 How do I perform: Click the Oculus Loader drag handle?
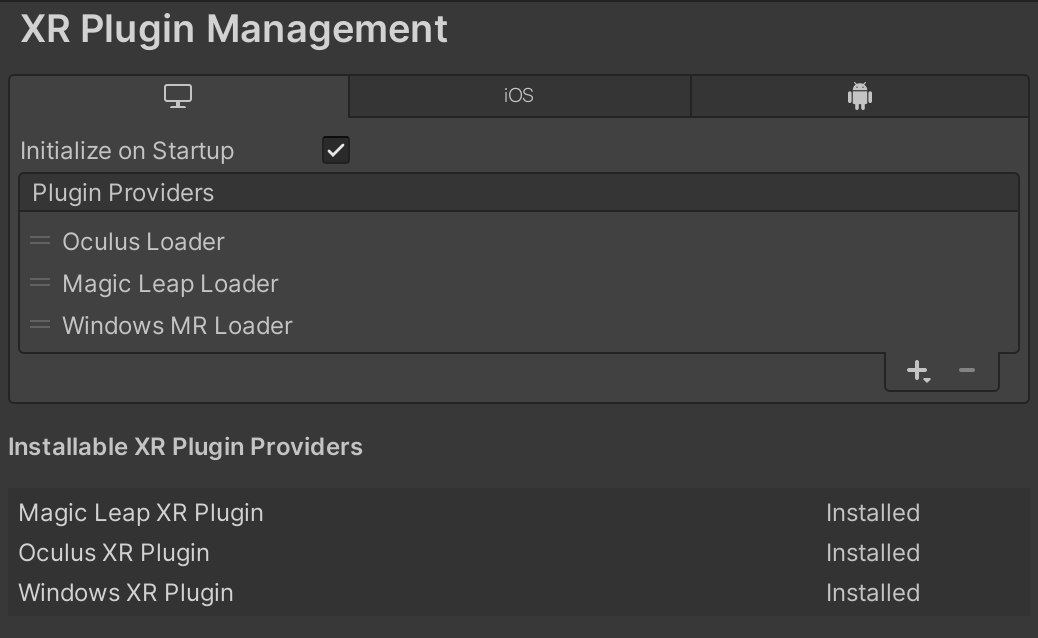coord(40,242)
